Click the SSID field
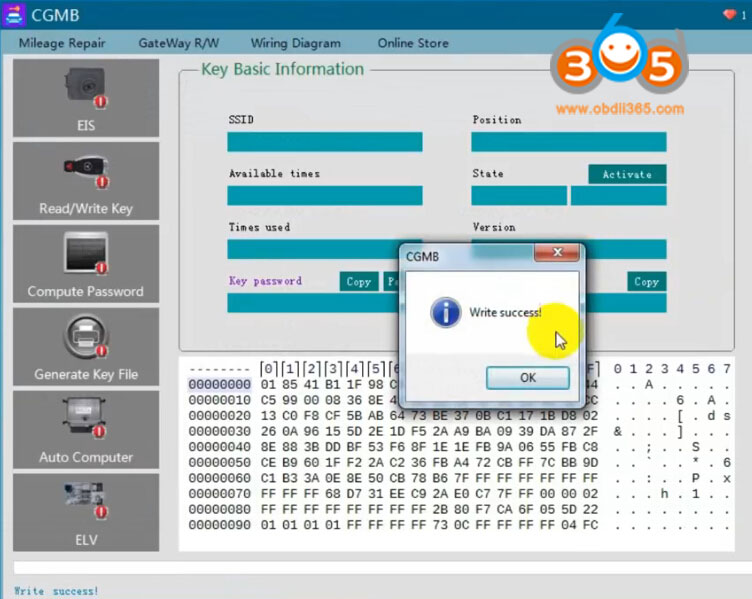Image resolution: width=752 pixels, height=599 pixels. click(x=325, y=142)
